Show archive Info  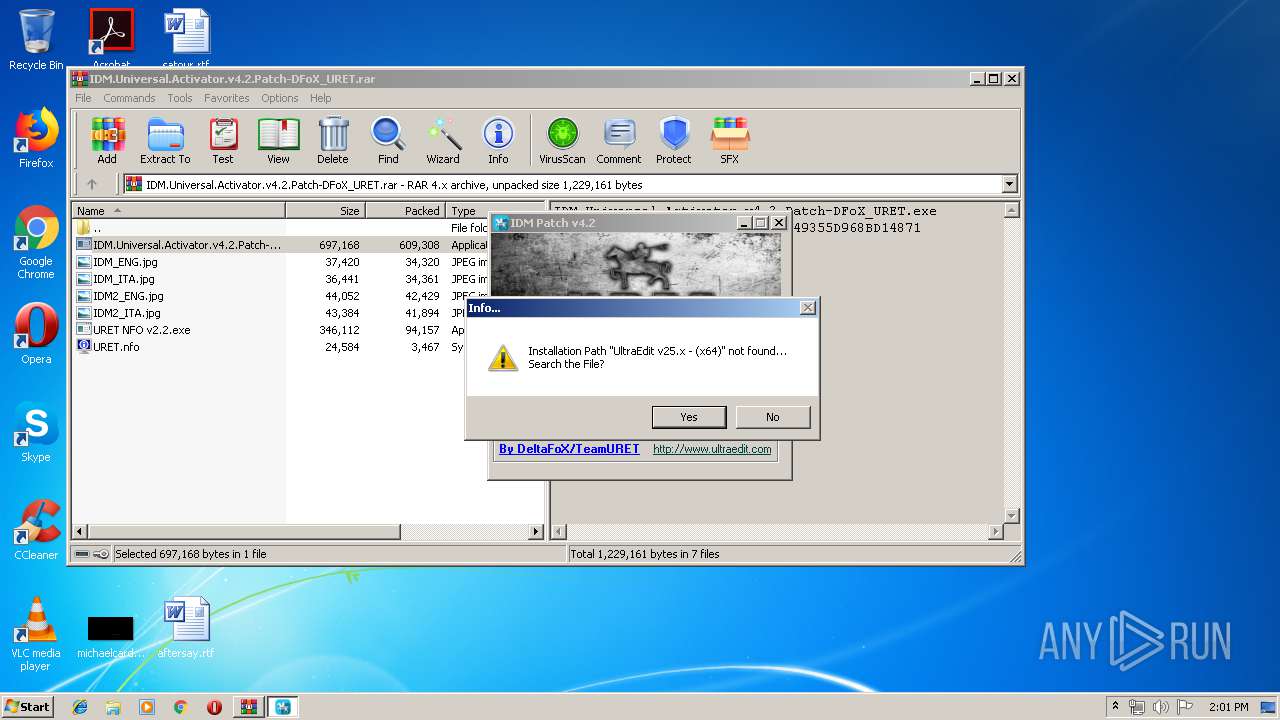pos(498,140)
